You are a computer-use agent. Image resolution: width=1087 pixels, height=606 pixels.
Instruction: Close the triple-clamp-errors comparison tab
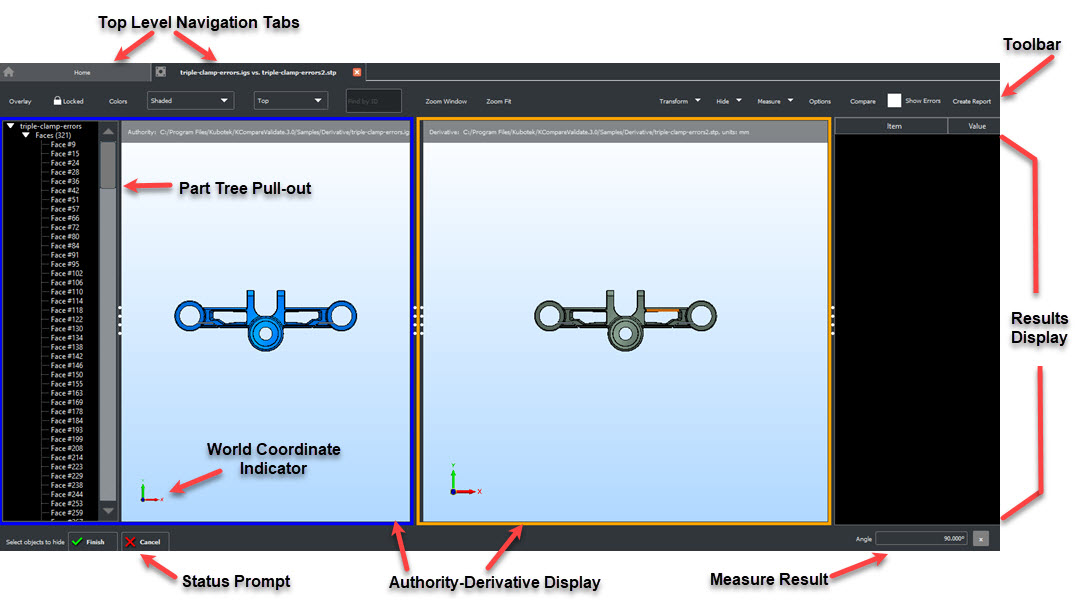coord(357,72)
